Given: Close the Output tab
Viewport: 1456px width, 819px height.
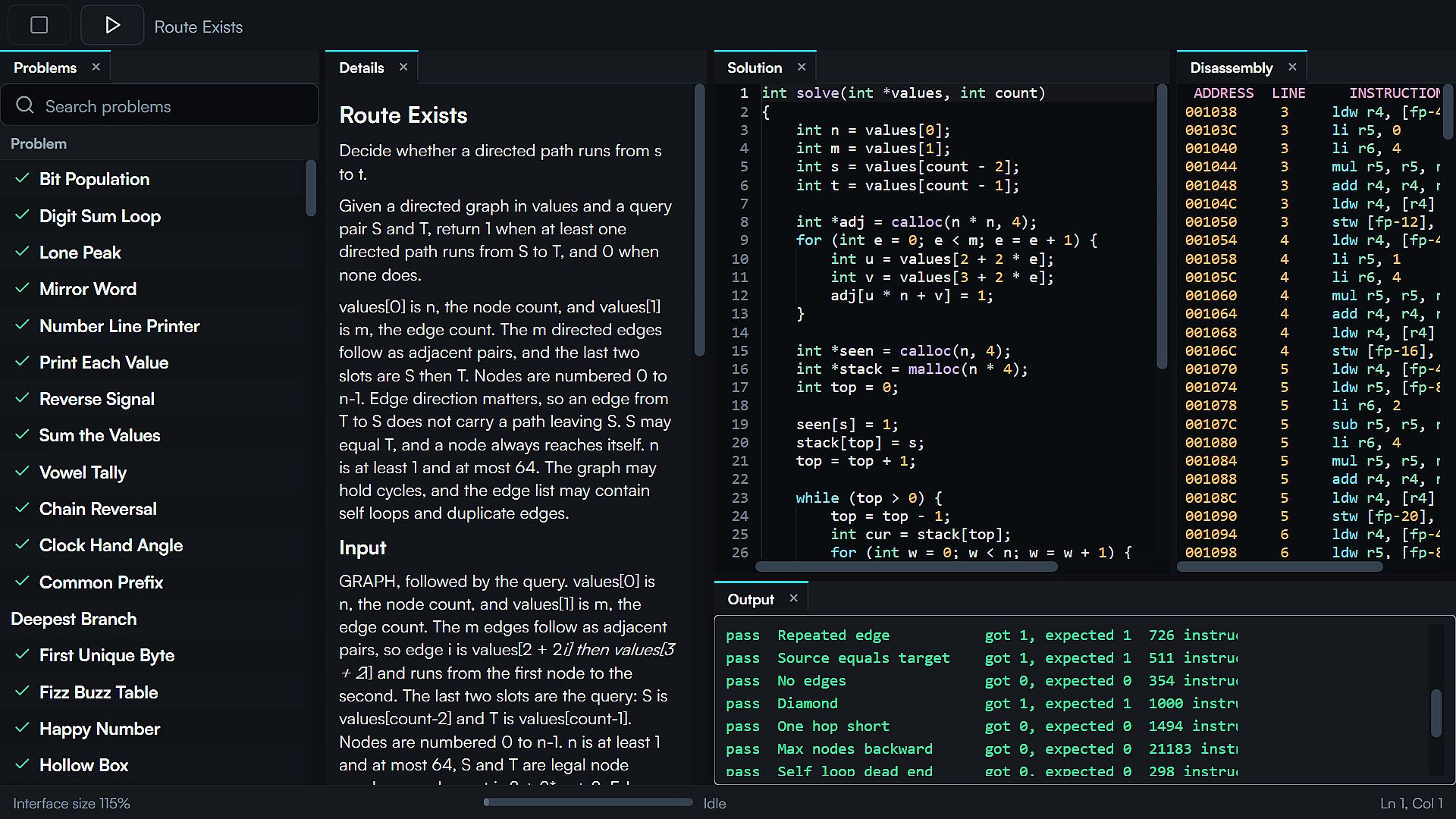Looking at the screenshot, I should (794, 598).
